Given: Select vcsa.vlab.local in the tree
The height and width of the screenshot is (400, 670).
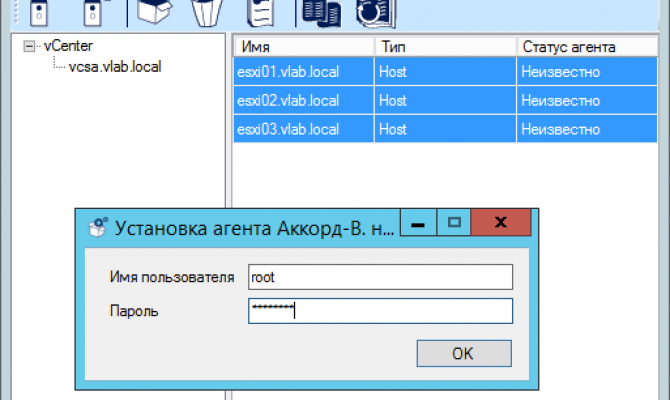Looking at the screenshot, I should [x=115, y=67].
